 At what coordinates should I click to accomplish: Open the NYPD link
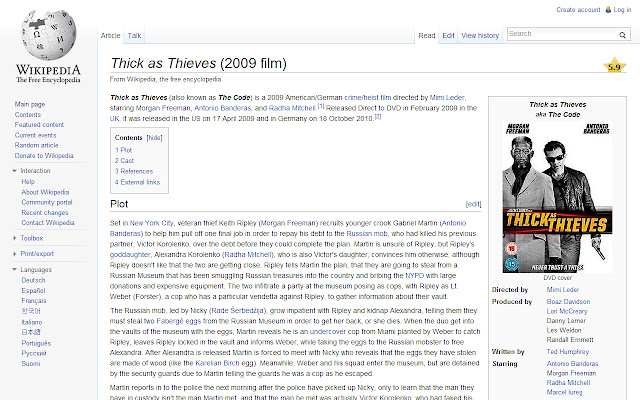[x=414, y=276]
